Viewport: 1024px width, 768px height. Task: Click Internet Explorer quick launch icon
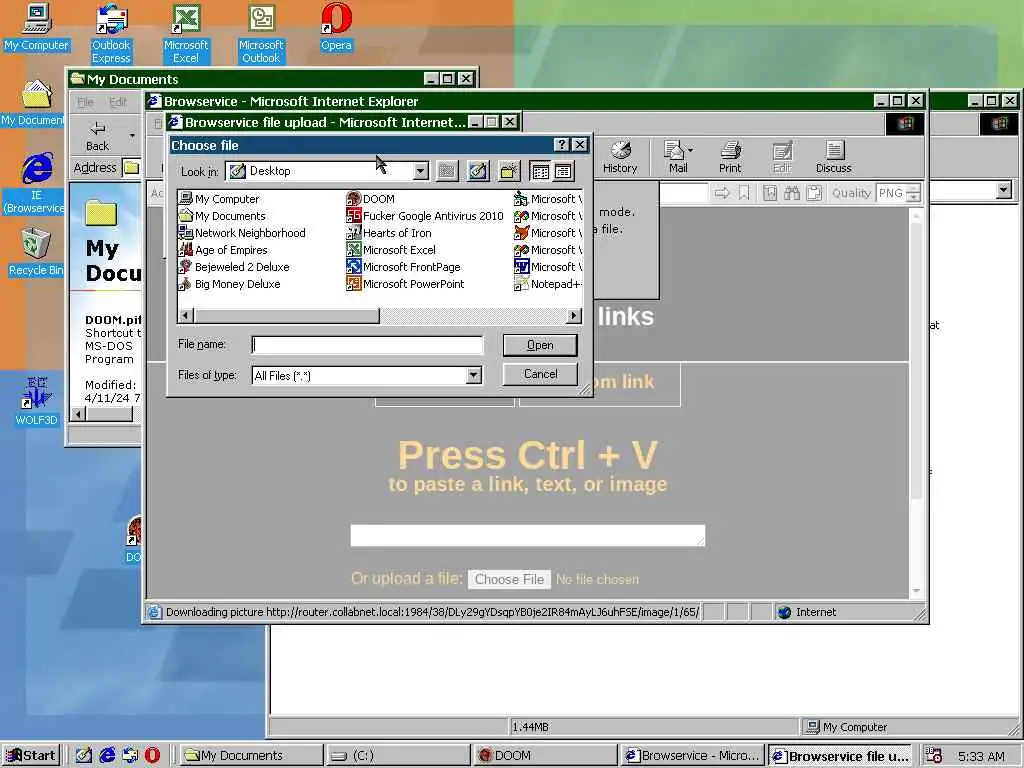[107, 756]
